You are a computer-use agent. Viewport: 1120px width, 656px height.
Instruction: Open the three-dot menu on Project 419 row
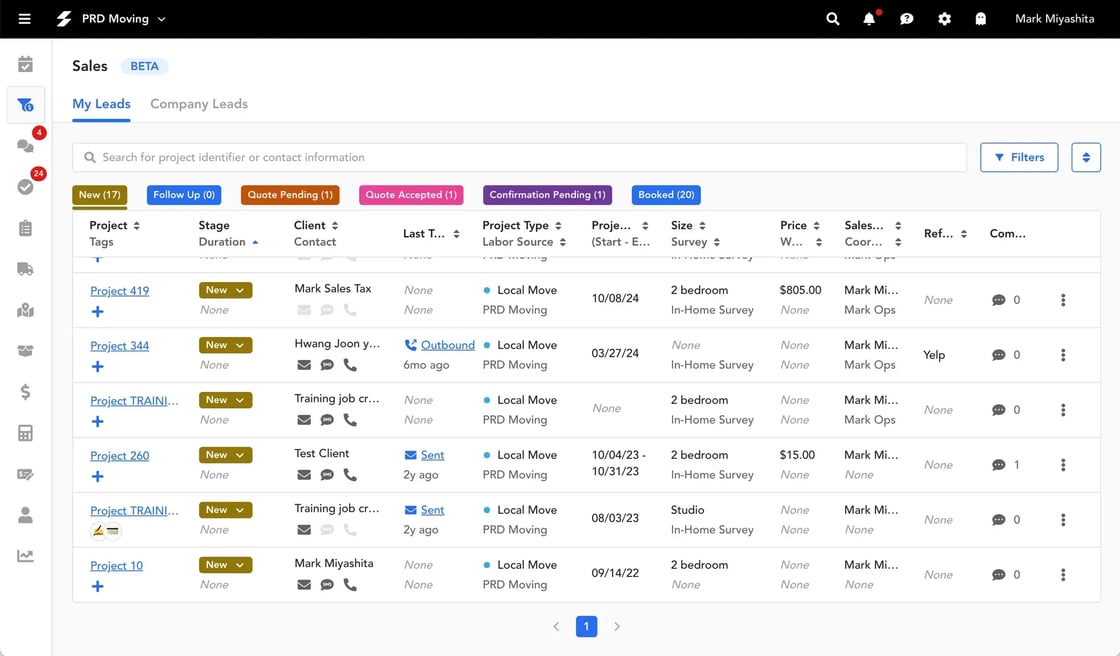[x=1063, y=299]
